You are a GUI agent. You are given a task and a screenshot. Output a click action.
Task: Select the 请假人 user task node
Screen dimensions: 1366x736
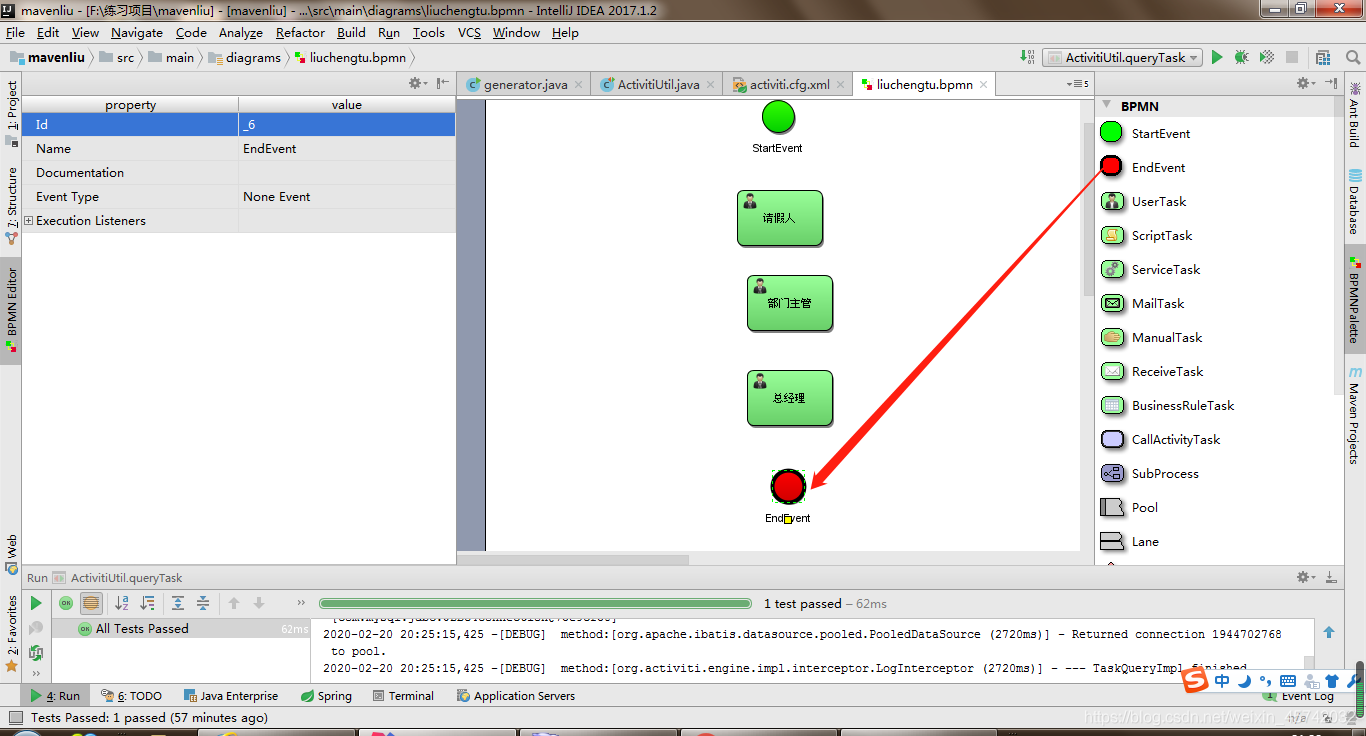[x=780, y=218]
